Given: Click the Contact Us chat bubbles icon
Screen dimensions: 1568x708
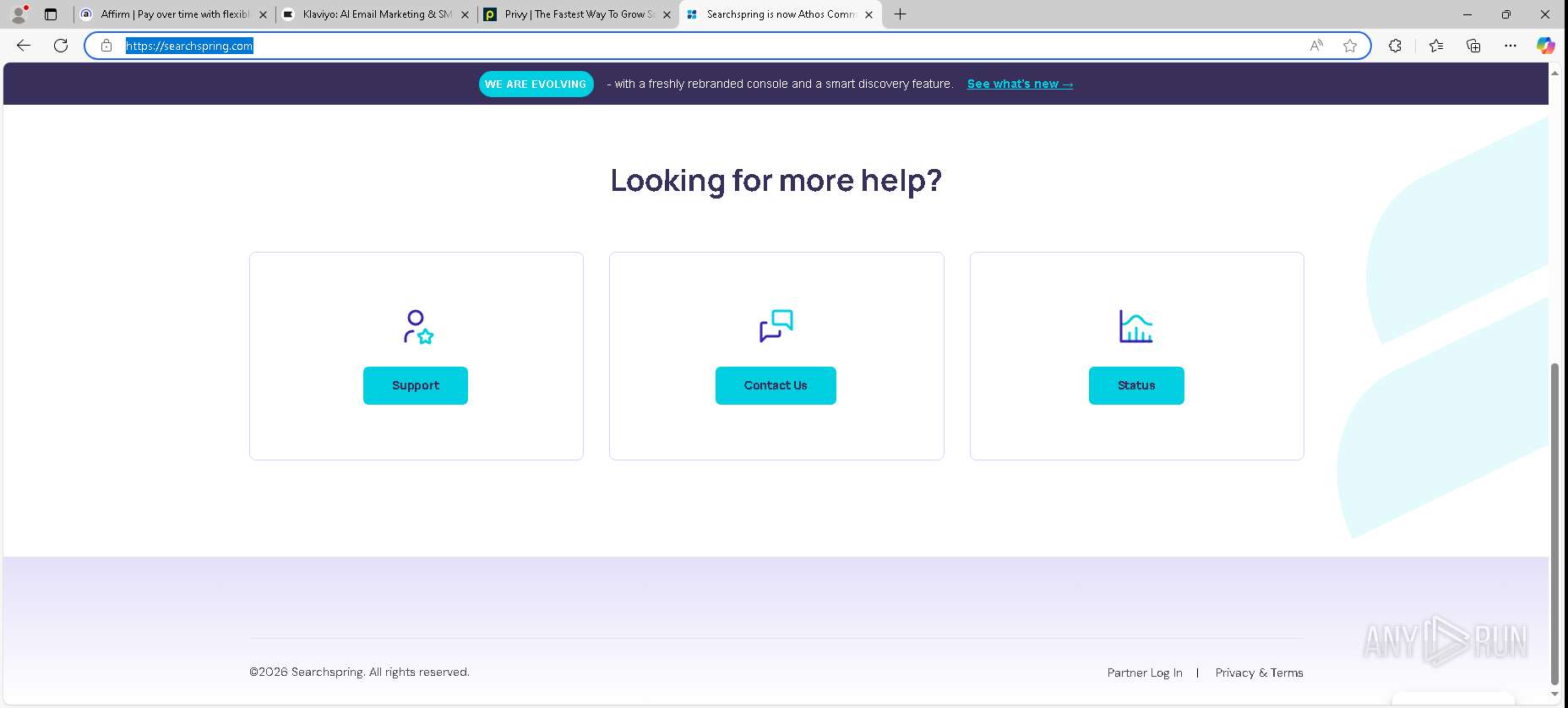Looking at the screenshot, I should pos(776,326).
